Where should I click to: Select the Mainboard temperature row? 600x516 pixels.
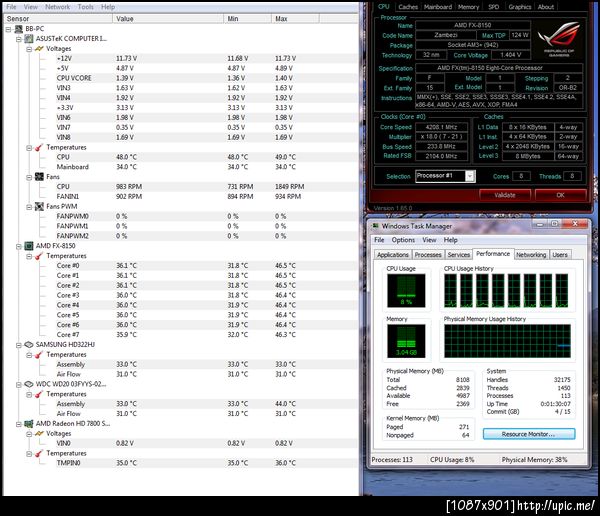[x=207, y=167]
